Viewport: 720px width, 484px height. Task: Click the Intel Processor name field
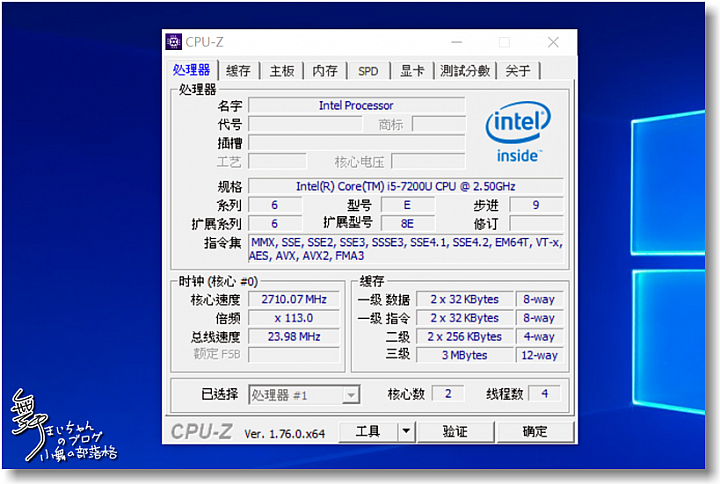(356, 105)
